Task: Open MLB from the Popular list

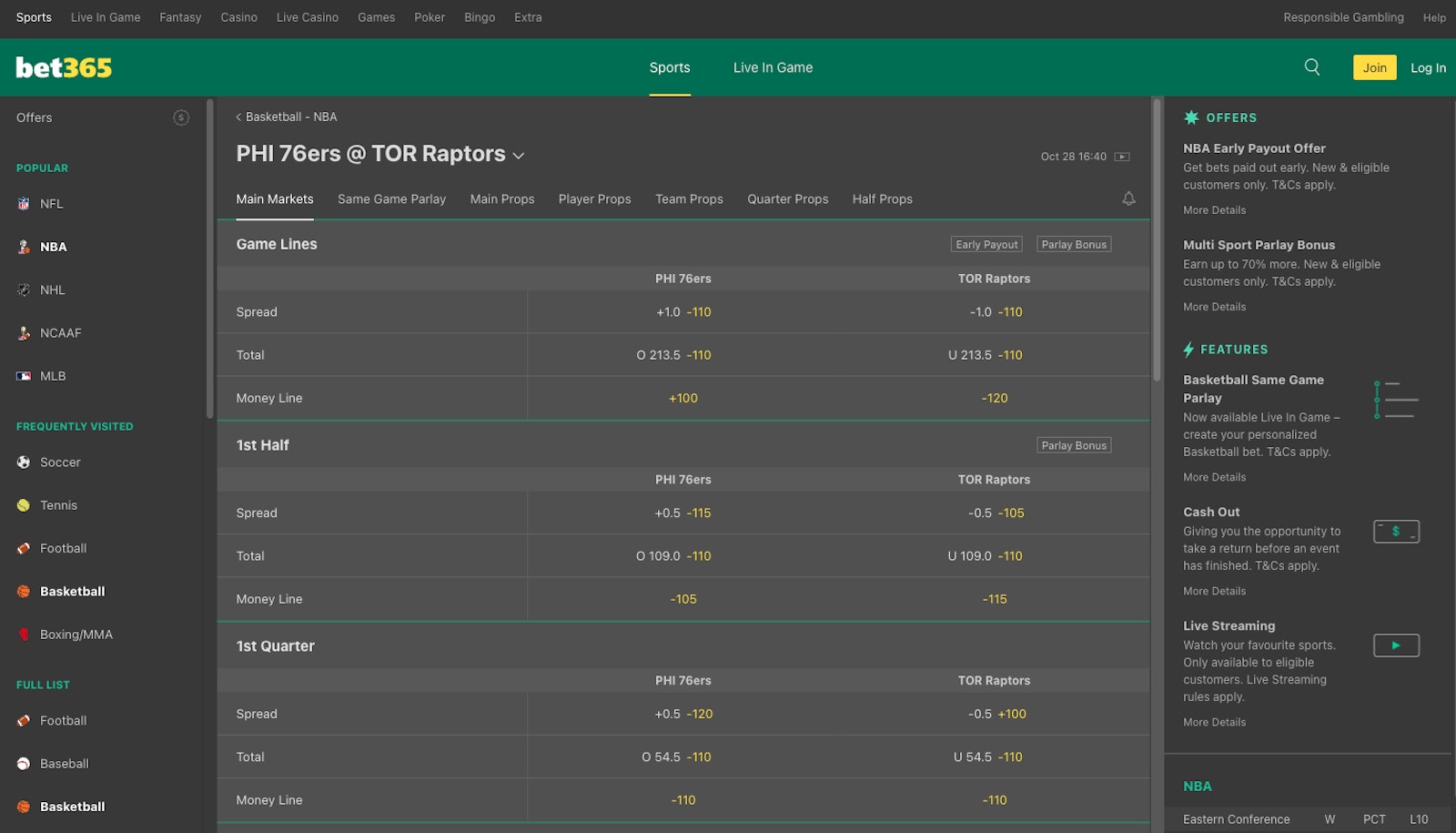Action: (52, 375)
